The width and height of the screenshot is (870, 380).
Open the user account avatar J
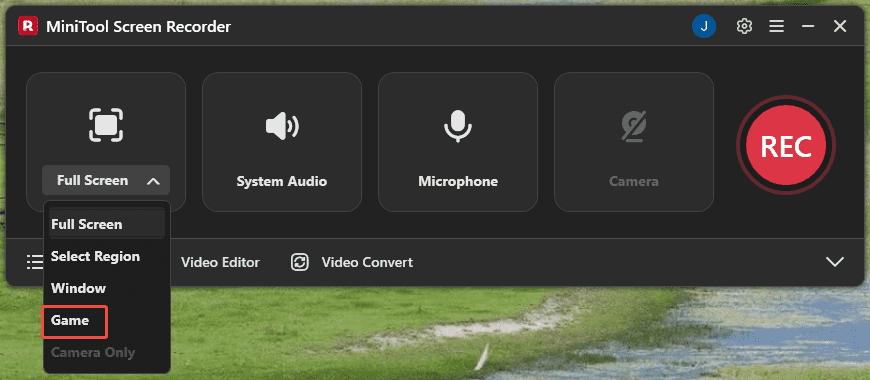(x=704, y=26)
